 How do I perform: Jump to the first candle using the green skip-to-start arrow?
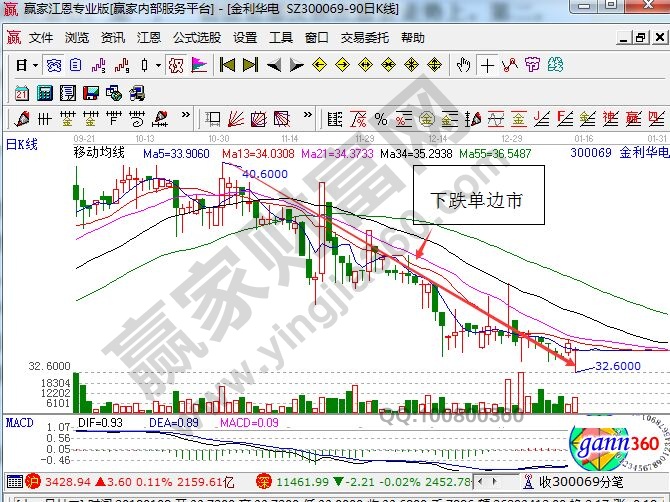pyautogui.click(x=227, y=66)
